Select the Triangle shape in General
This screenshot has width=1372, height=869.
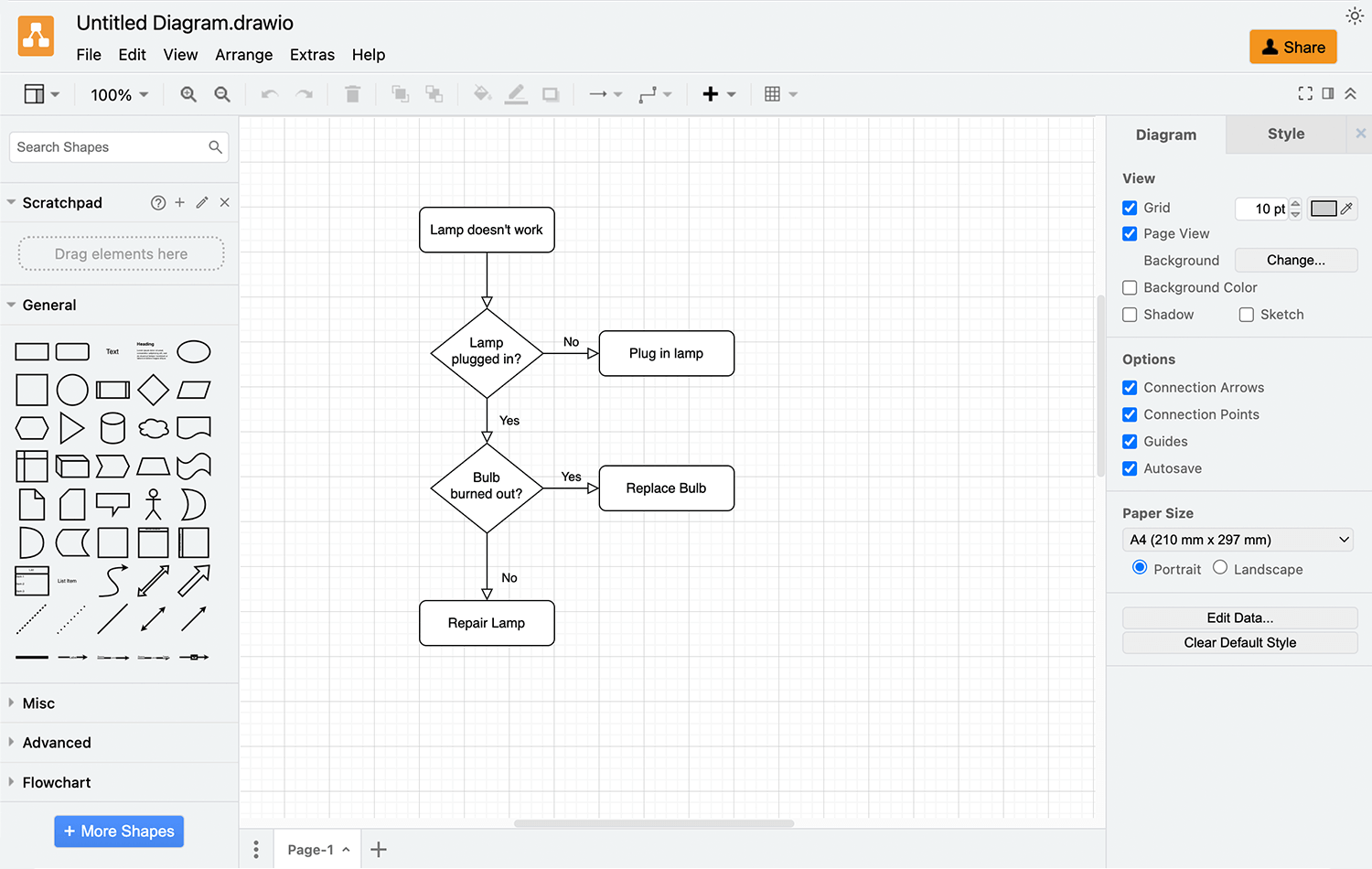72,428
